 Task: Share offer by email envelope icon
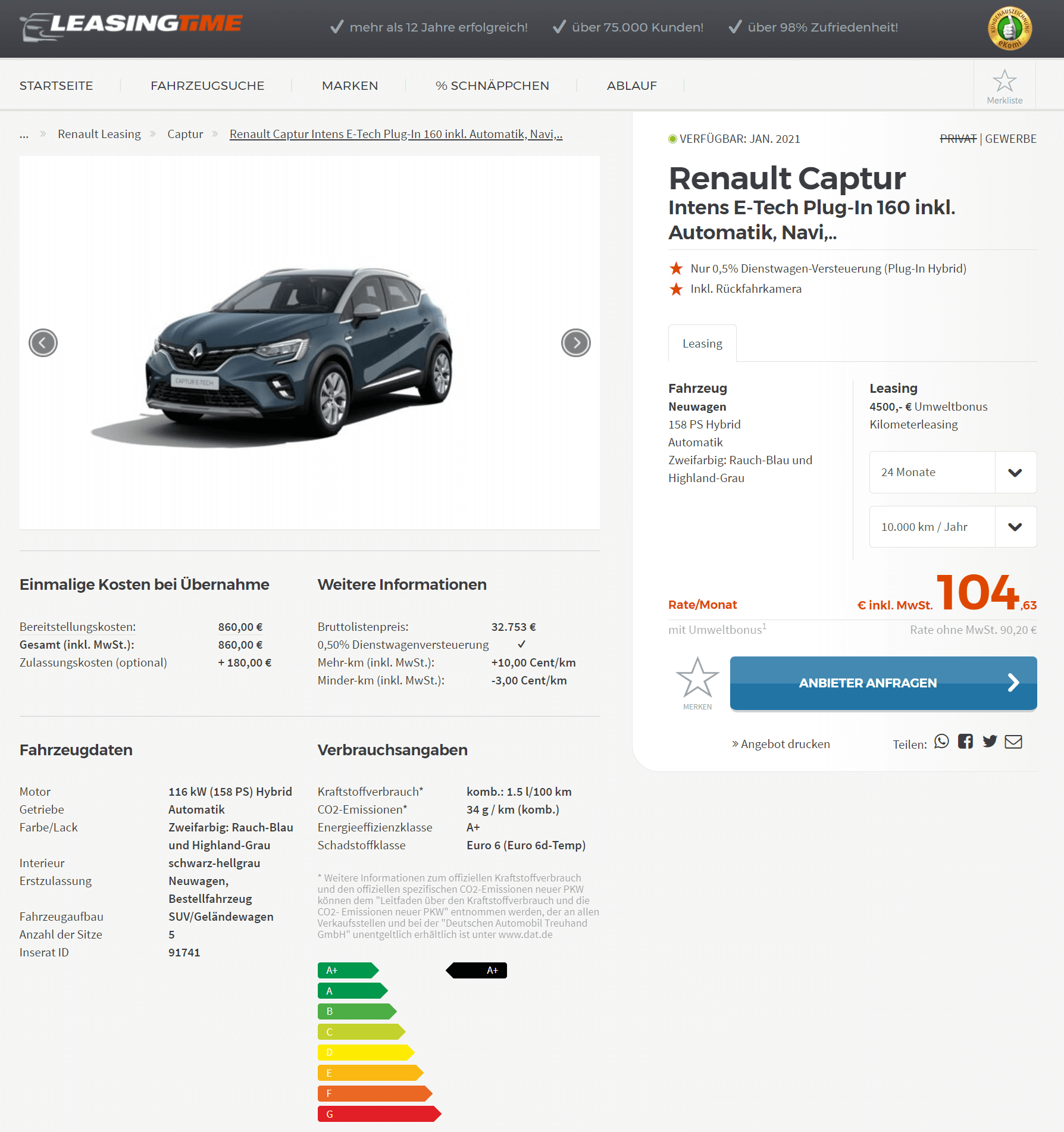pyautogui.click(x=1013, y=742)
